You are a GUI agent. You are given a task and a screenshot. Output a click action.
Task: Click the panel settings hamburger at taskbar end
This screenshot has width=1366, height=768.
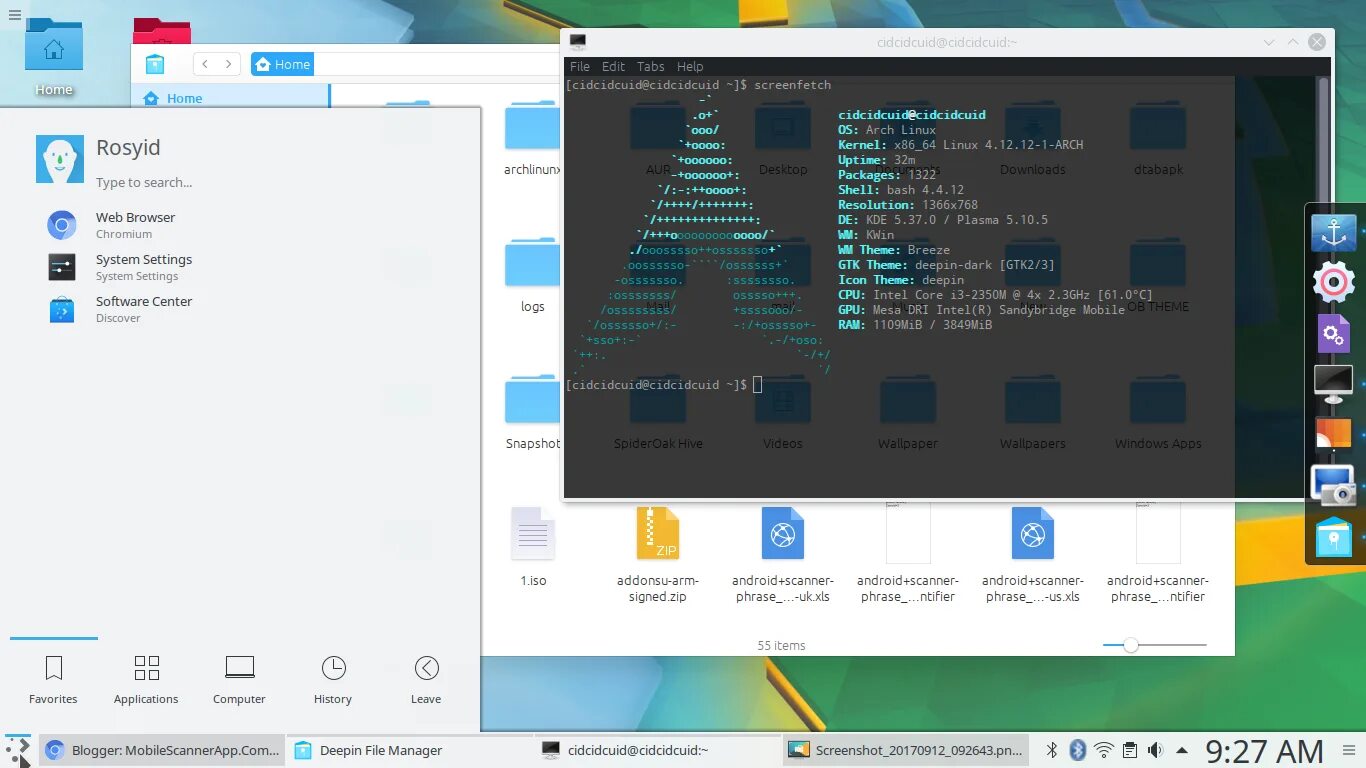pos(1347,750)
